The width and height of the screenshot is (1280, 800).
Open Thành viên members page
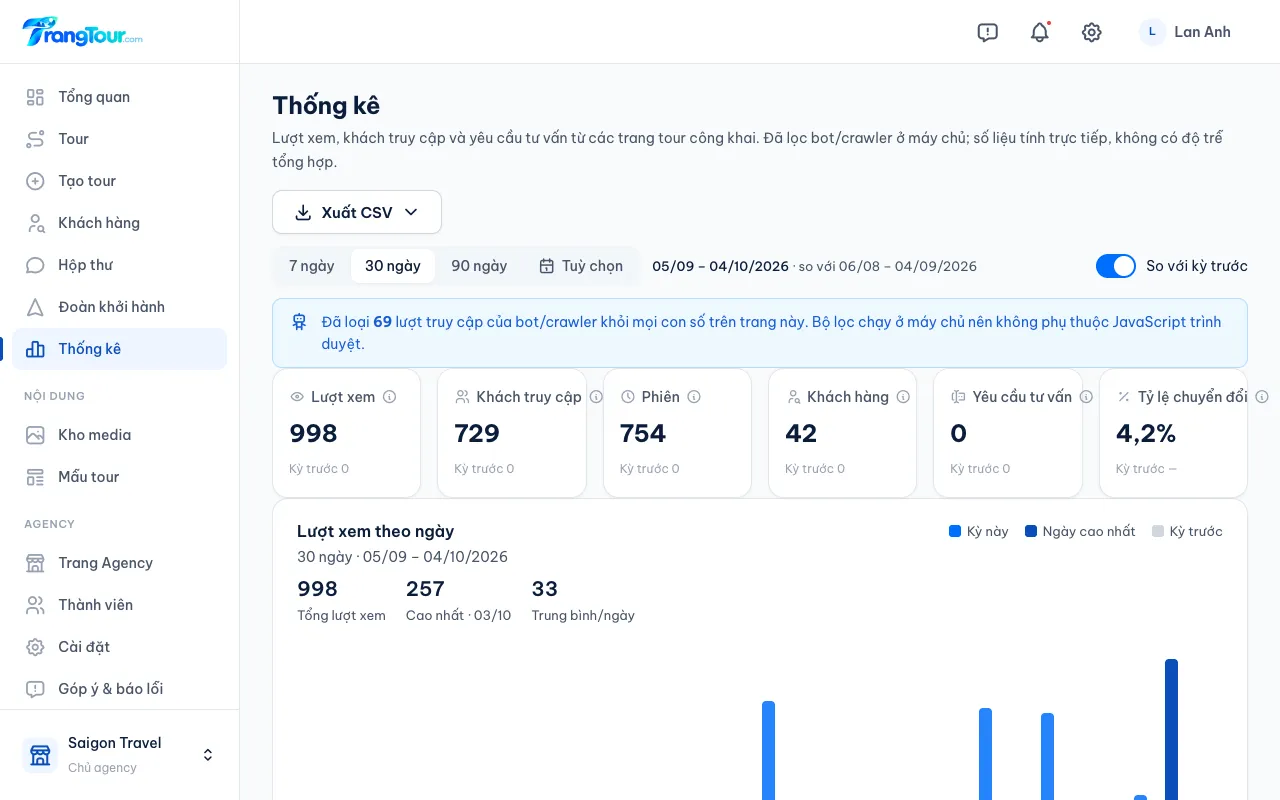(x=120, y=605)
